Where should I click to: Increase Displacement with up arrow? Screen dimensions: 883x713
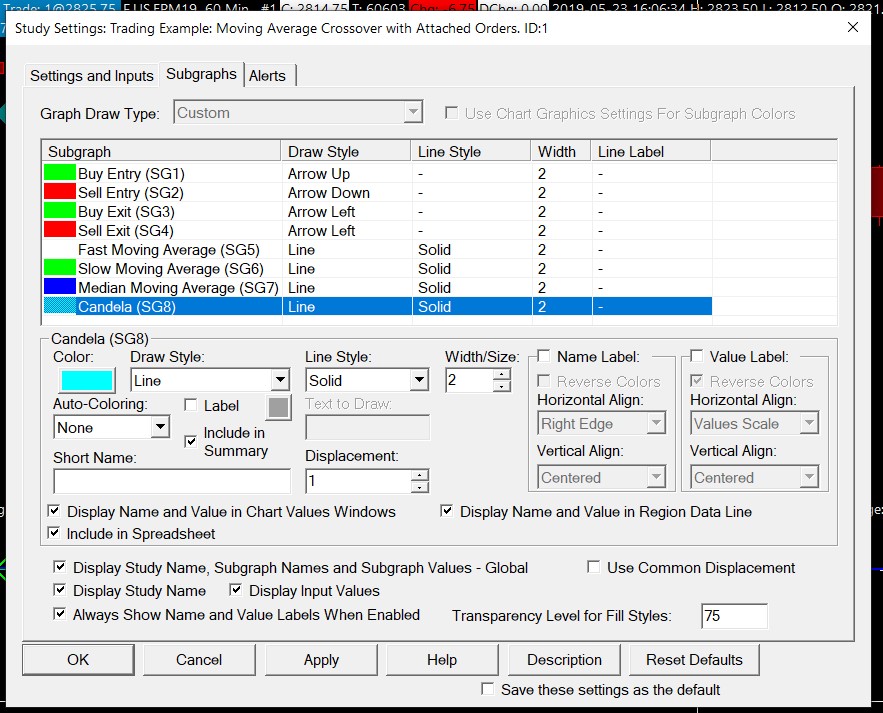[x=420, y=475]
